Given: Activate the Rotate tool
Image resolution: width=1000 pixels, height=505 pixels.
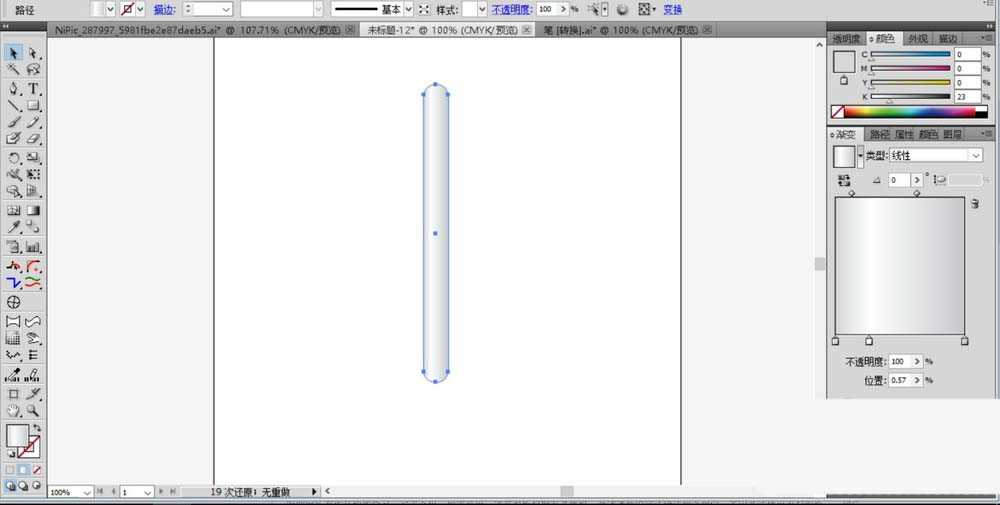Looking at the screenshot, I should point(14,158).
